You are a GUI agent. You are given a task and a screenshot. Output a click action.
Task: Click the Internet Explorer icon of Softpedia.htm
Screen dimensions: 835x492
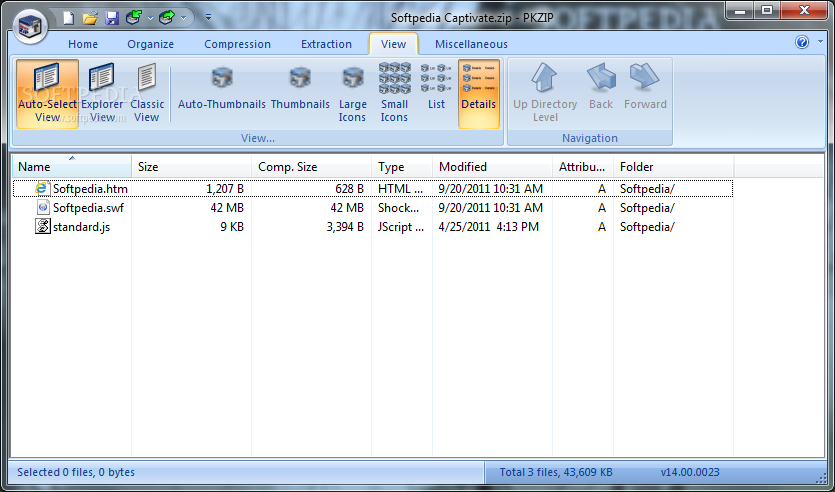click(x=42, y=188)
